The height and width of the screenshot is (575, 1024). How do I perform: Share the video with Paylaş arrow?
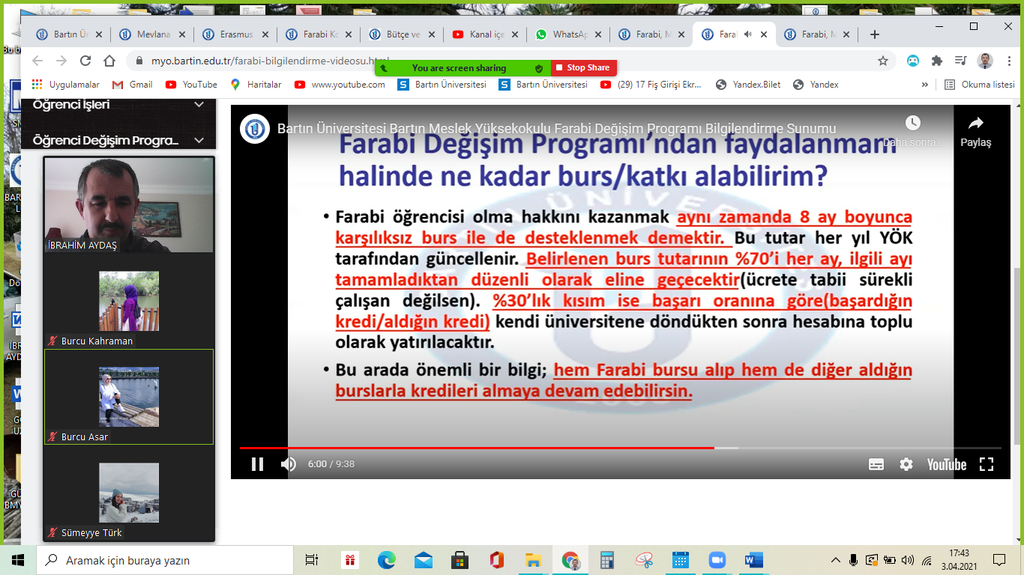976,131
